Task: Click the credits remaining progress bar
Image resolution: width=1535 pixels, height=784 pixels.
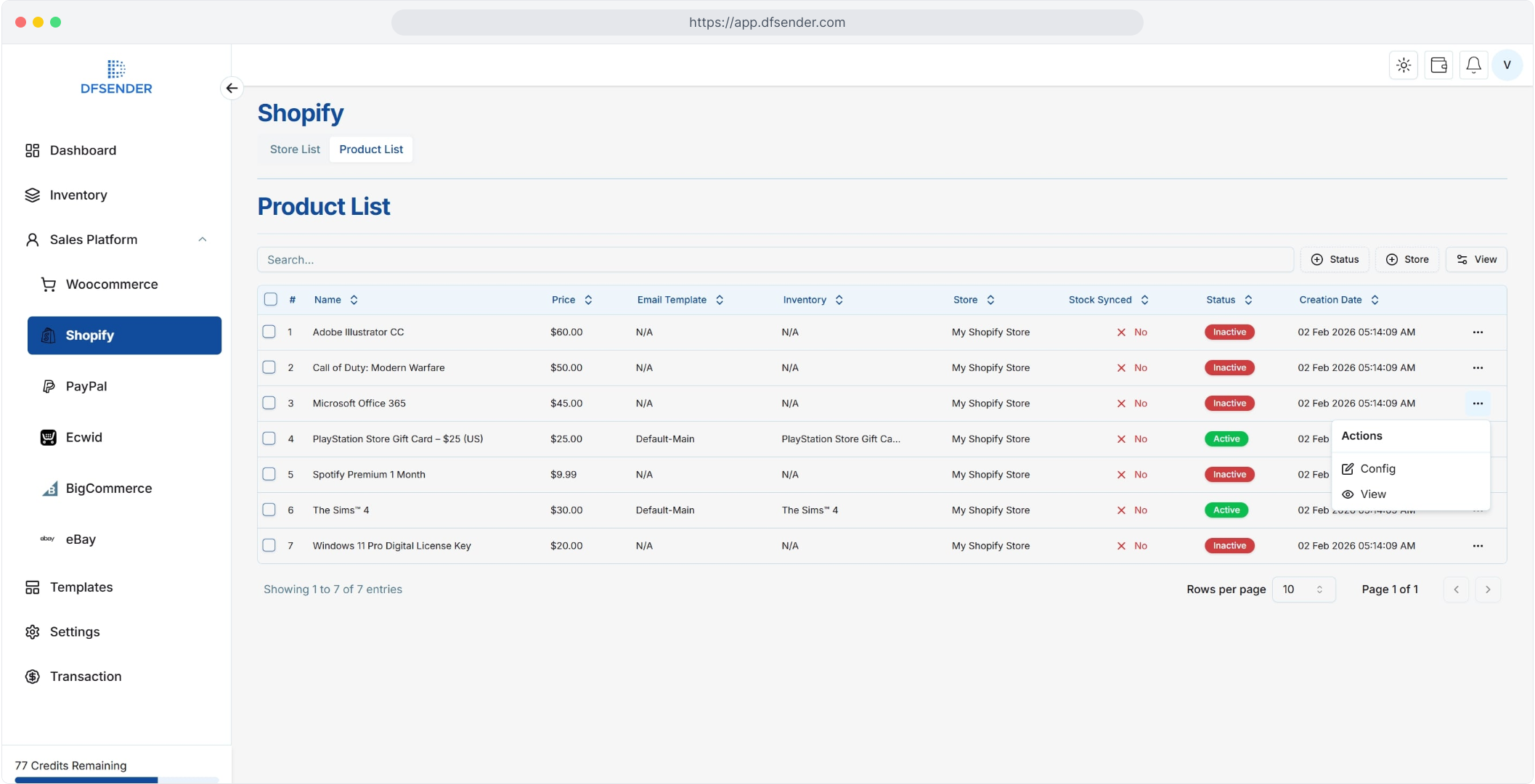Action: tap(116, 780)
